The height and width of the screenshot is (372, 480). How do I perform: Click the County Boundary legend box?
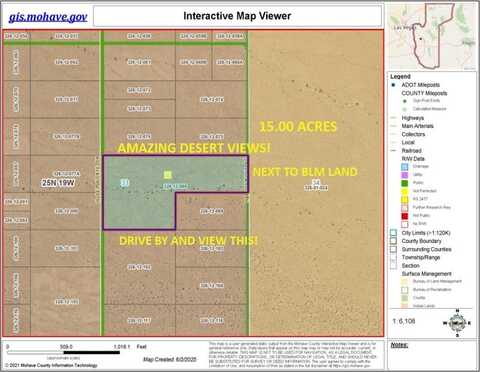point(393,241)
